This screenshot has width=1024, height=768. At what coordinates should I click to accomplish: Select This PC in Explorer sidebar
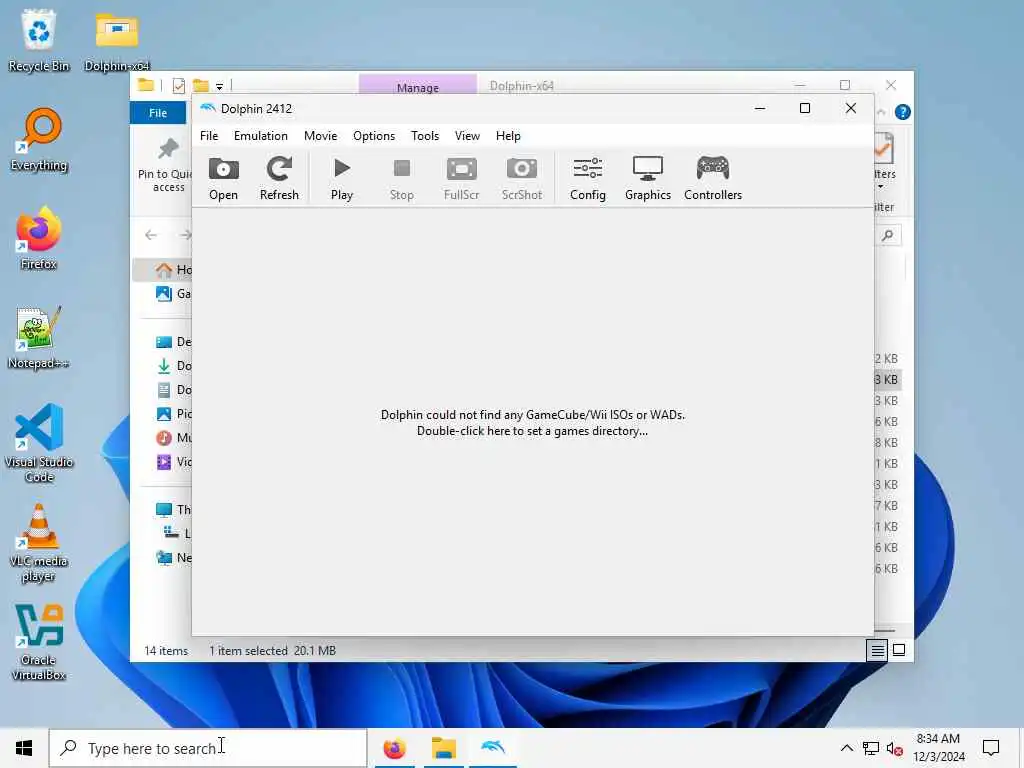[172, 509]
